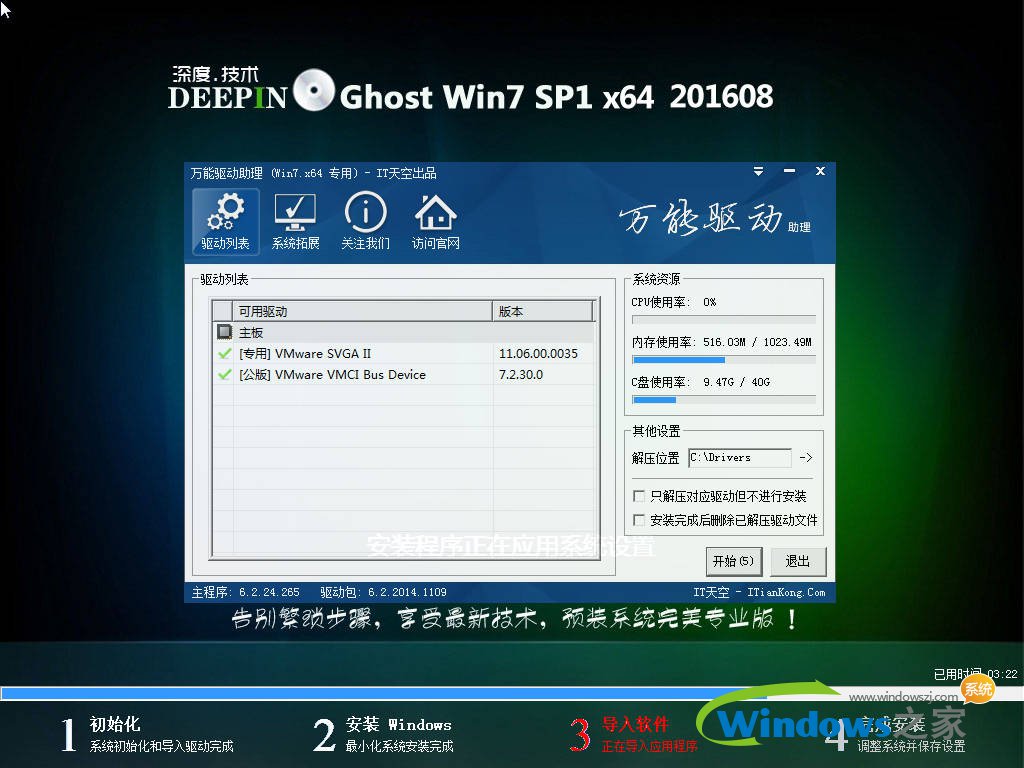Click the motherboard icon beside 主板 entry
The width and height of the screenshot is (1024, 768).
[225, 331]
